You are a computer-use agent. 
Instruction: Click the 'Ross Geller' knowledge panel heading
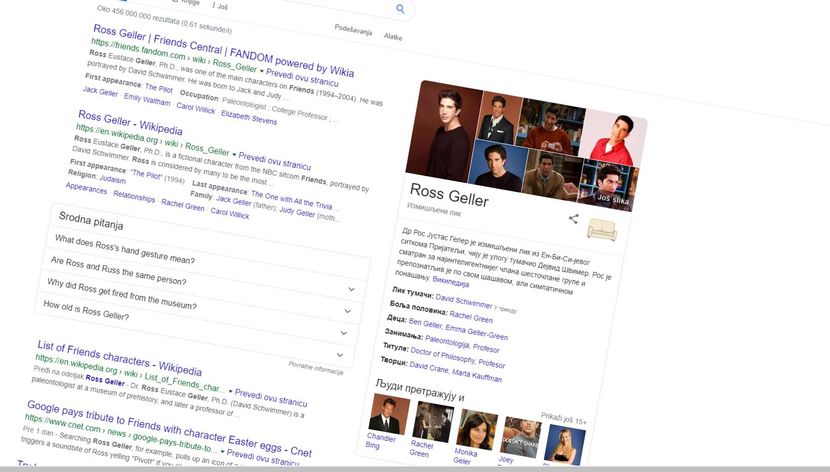tap(449, 195)
